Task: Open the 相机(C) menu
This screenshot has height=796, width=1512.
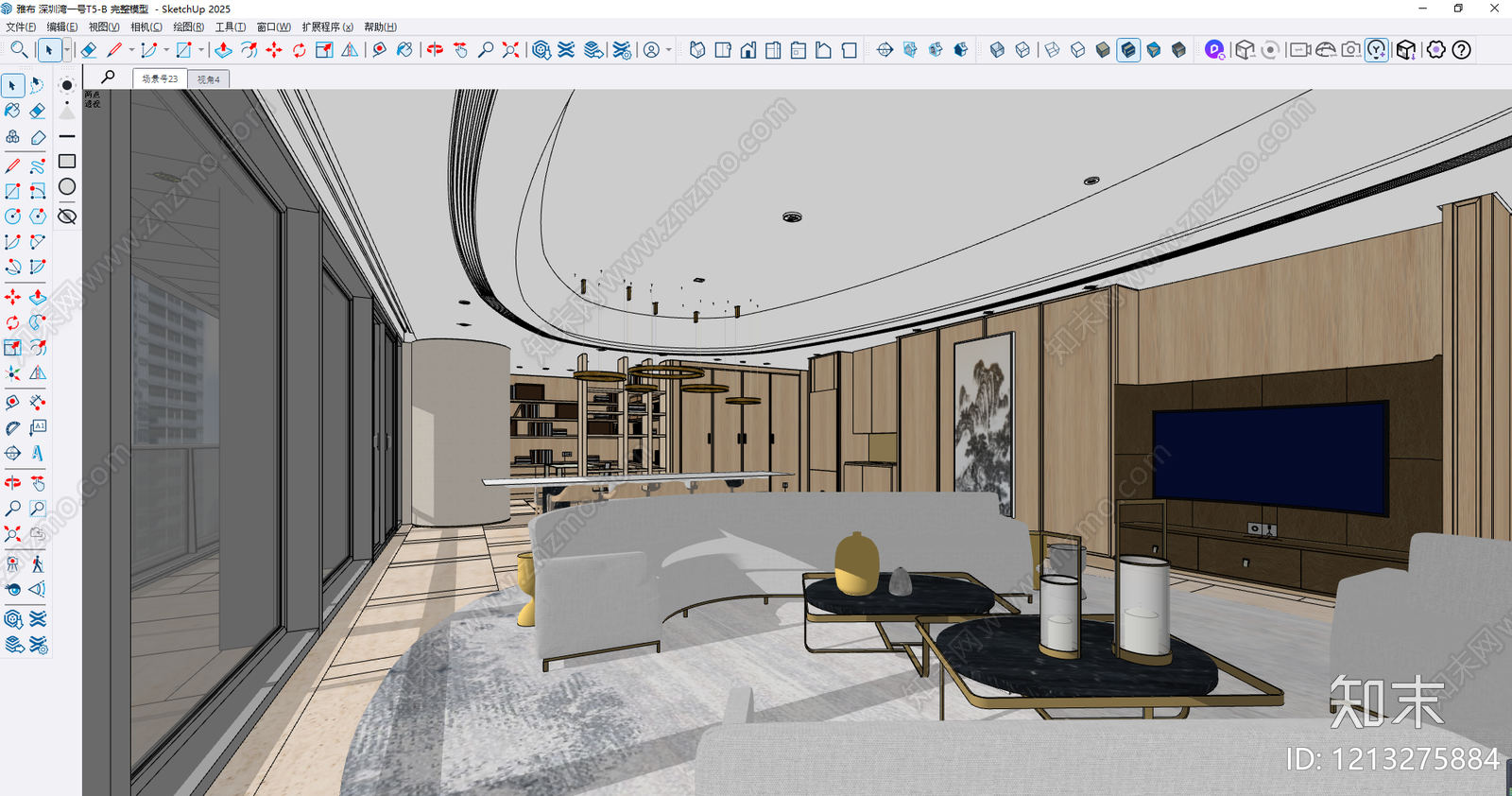Action: pyautogui.click(x=146, y=26)
